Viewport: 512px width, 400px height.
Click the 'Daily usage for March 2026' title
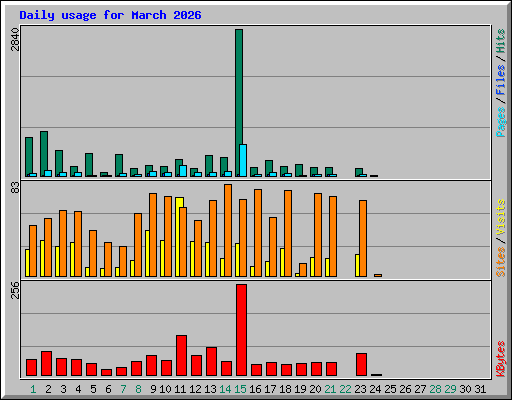(110, 15)
